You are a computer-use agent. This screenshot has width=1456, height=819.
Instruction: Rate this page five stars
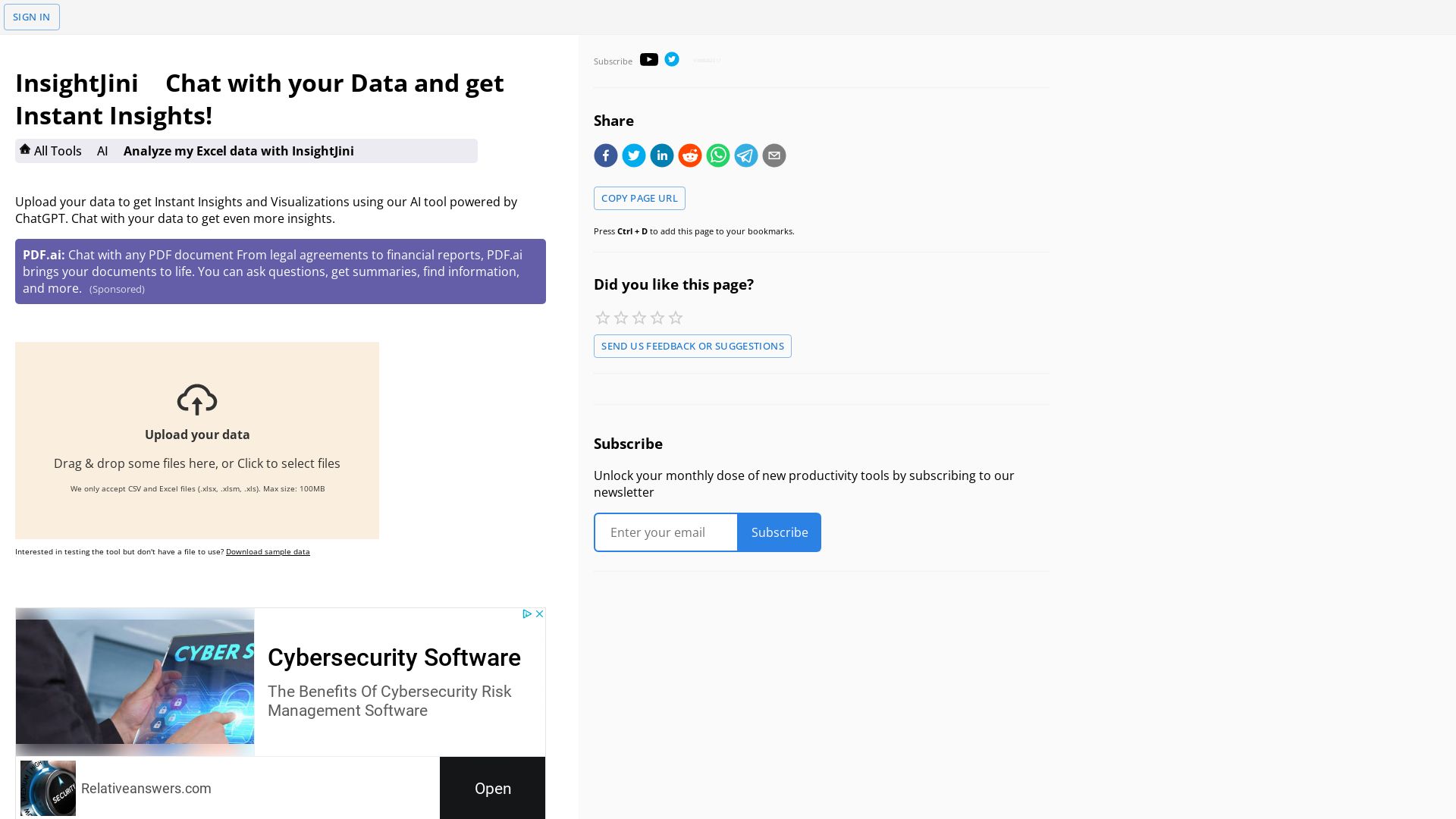[x=675, y=318]
